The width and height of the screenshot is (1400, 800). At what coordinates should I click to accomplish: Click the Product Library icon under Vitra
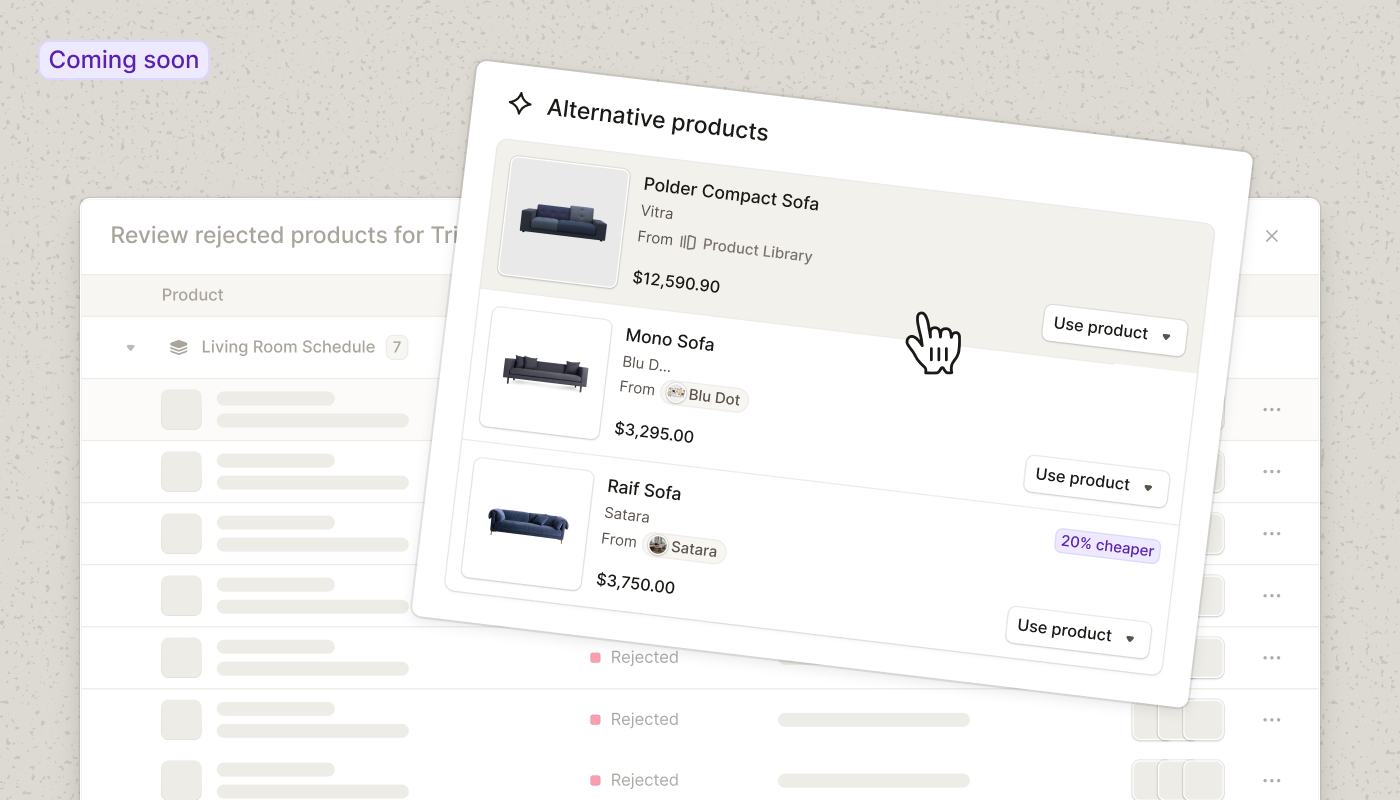688,242
